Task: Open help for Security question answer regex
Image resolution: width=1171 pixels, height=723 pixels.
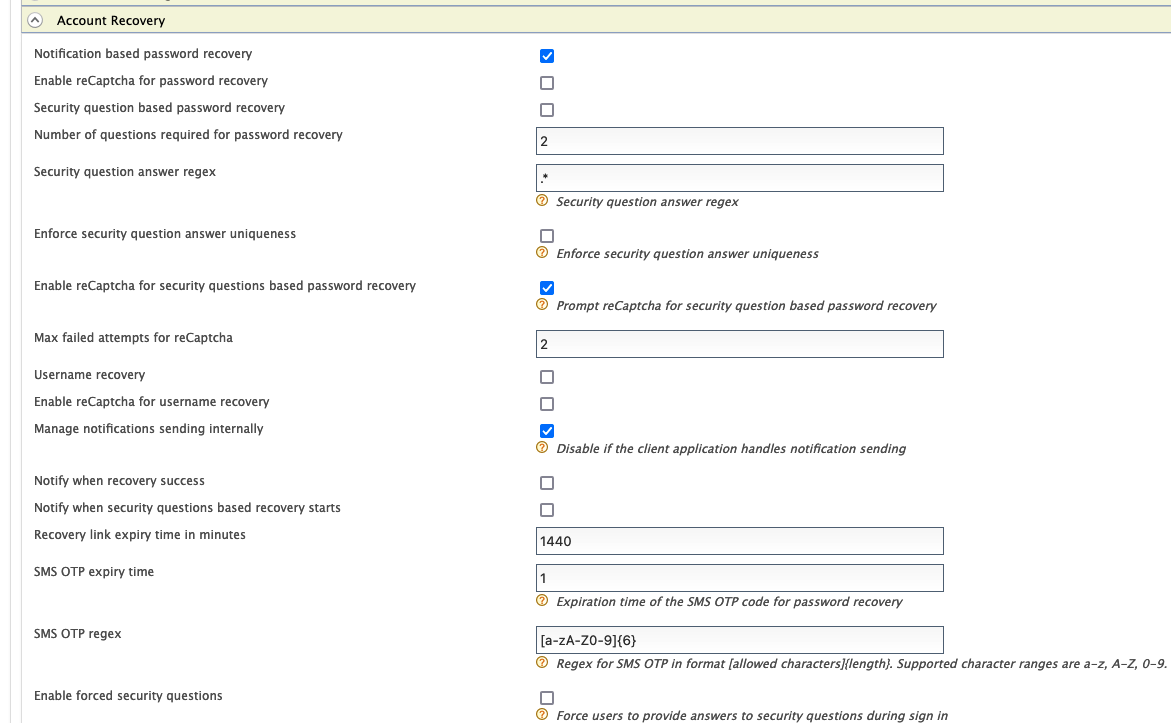Action: pos(540,202)
